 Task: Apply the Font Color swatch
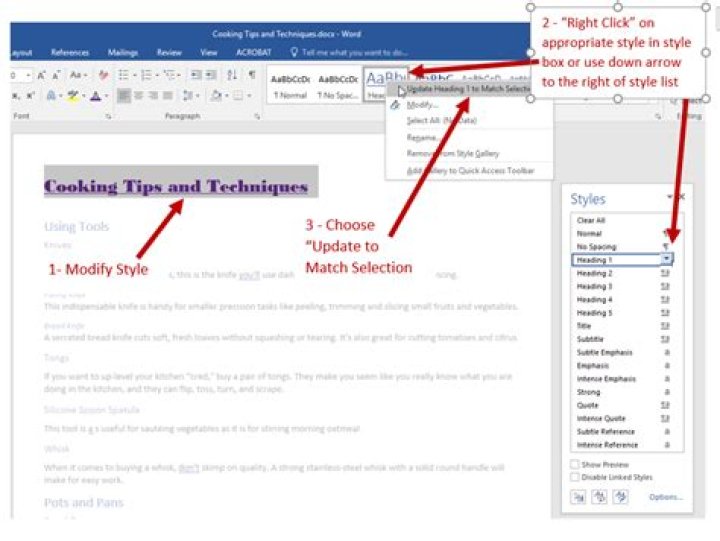(96, 96)
